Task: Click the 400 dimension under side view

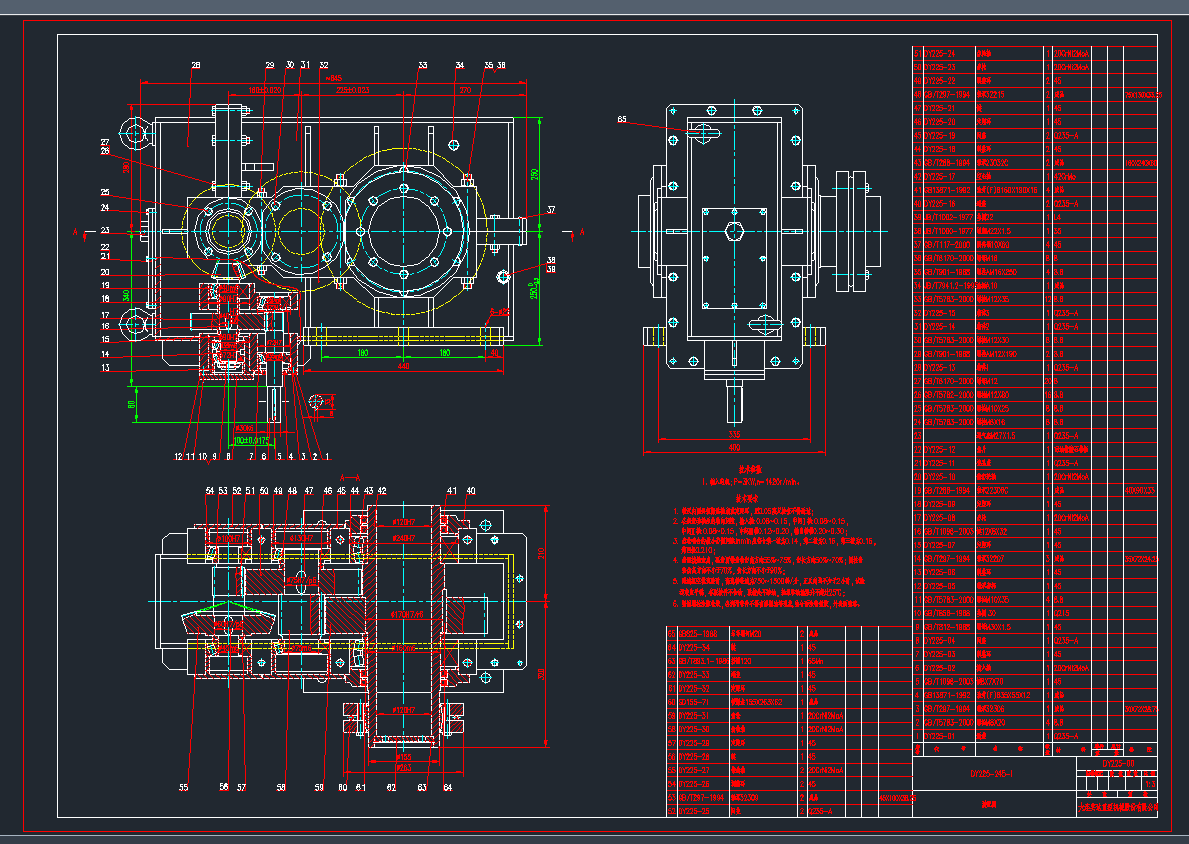Action: click(x=735, y=447)
